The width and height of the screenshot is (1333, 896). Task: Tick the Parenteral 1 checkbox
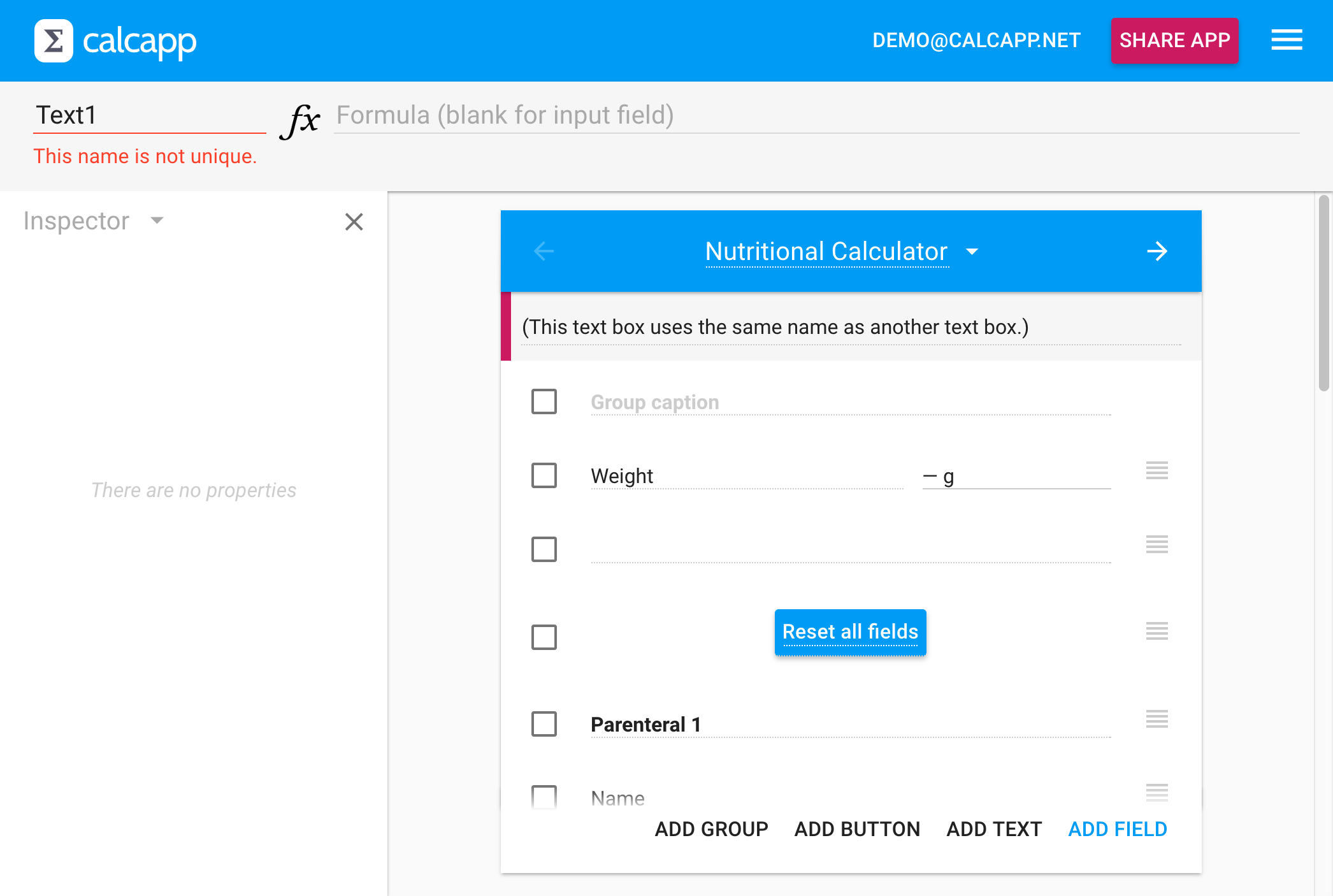pos(544,724)
